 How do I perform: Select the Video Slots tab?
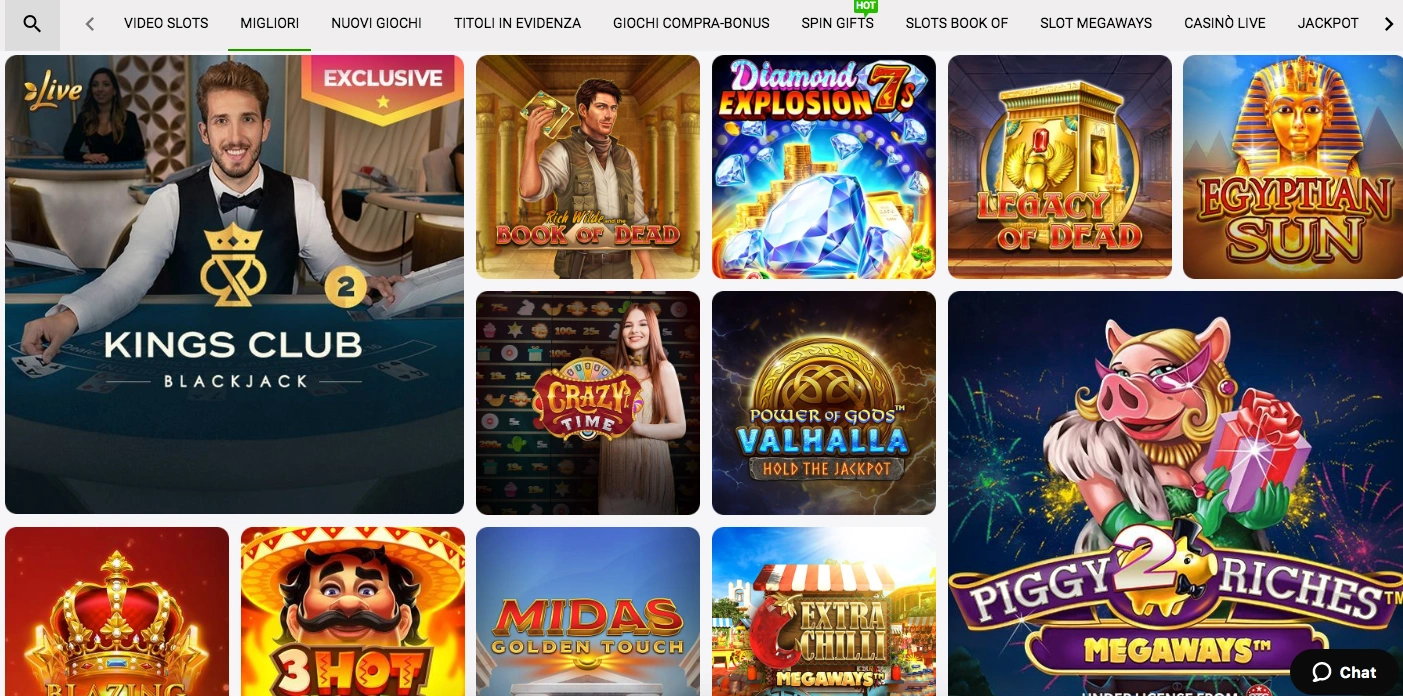click(x=166, y=23)
